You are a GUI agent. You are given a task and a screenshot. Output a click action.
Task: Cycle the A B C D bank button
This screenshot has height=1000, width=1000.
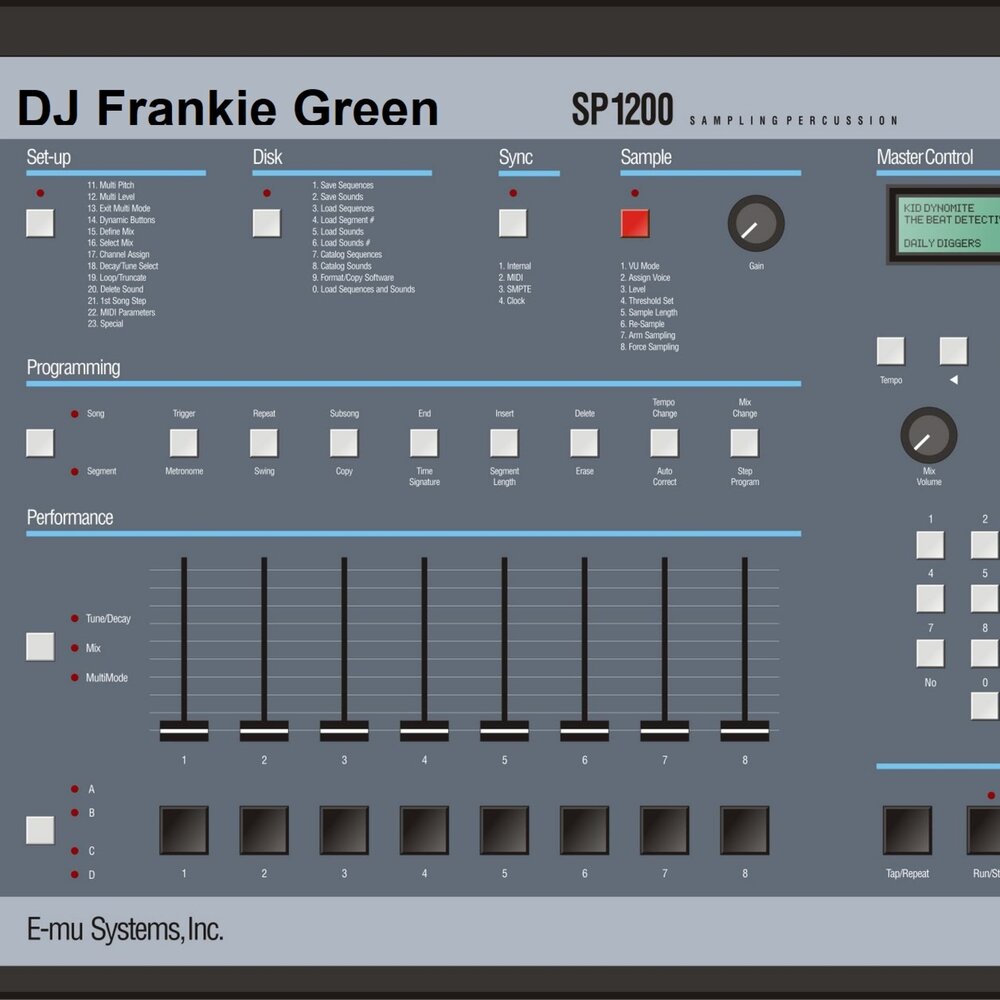pyautogui.click(x=40, y=830)
